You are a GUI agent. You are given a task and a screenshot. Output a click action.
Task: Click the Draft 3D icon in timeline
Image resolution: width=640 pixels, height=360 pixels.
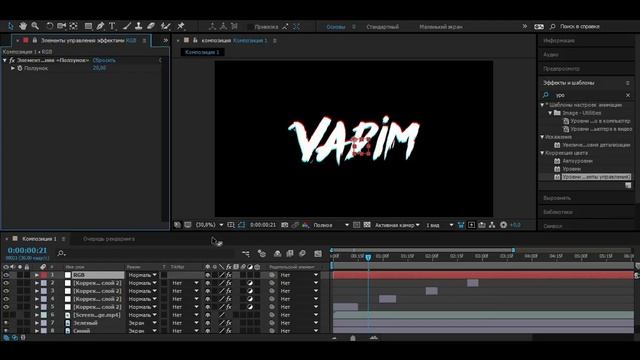click(262, 253)
